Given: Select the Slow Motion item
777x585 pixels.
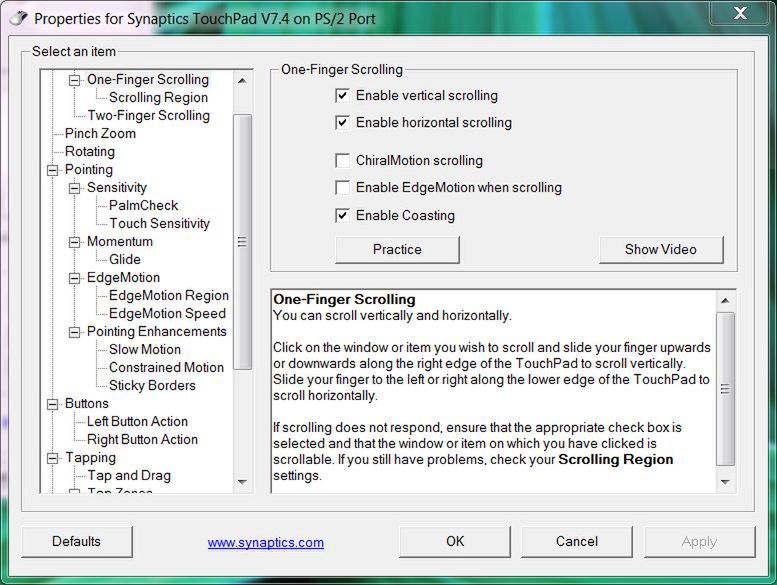Looking at the screenshot, I should click(145, 349).
